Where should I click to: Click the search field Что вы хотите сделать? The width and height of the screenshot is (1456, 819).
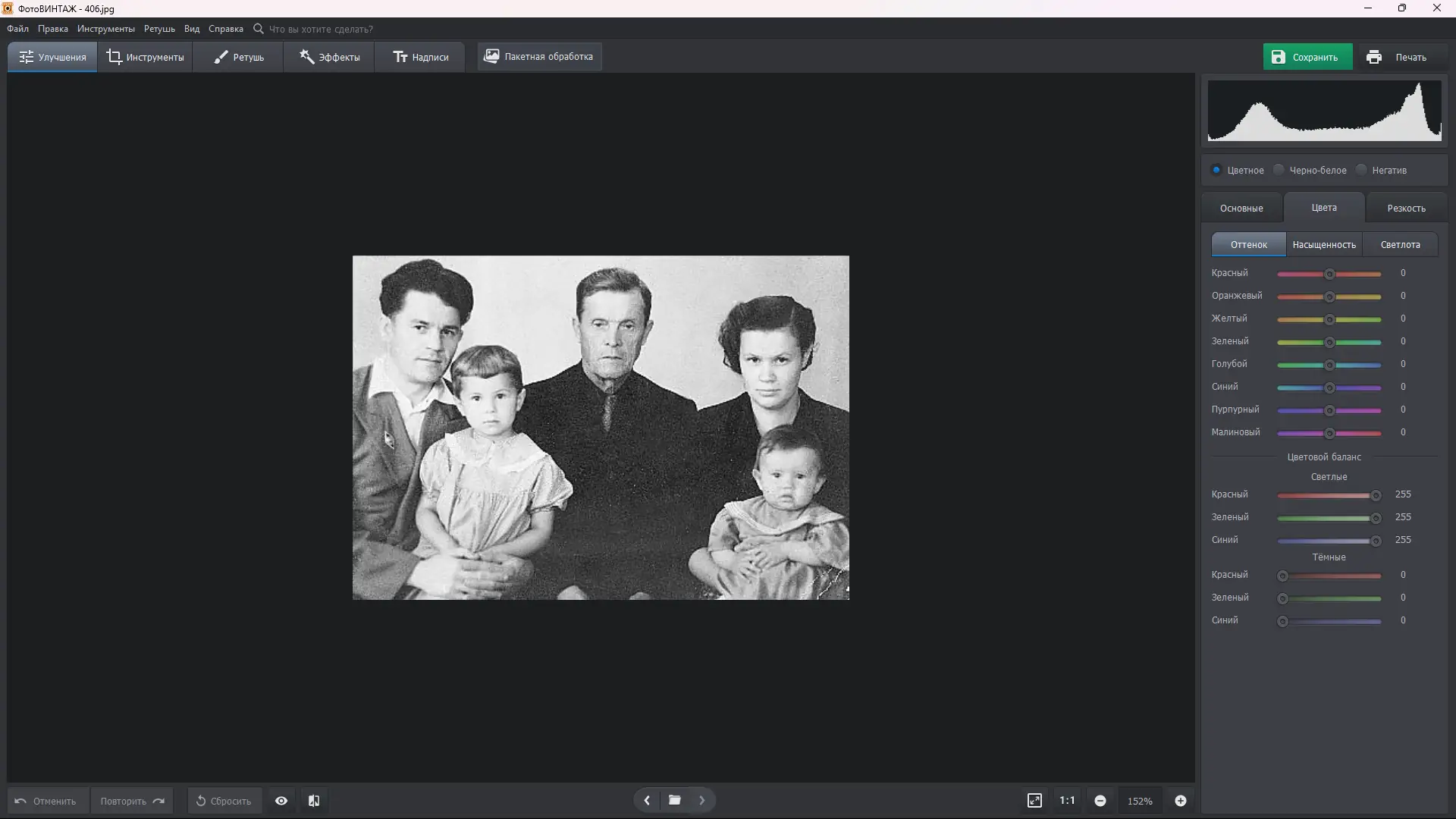(321, 29)
